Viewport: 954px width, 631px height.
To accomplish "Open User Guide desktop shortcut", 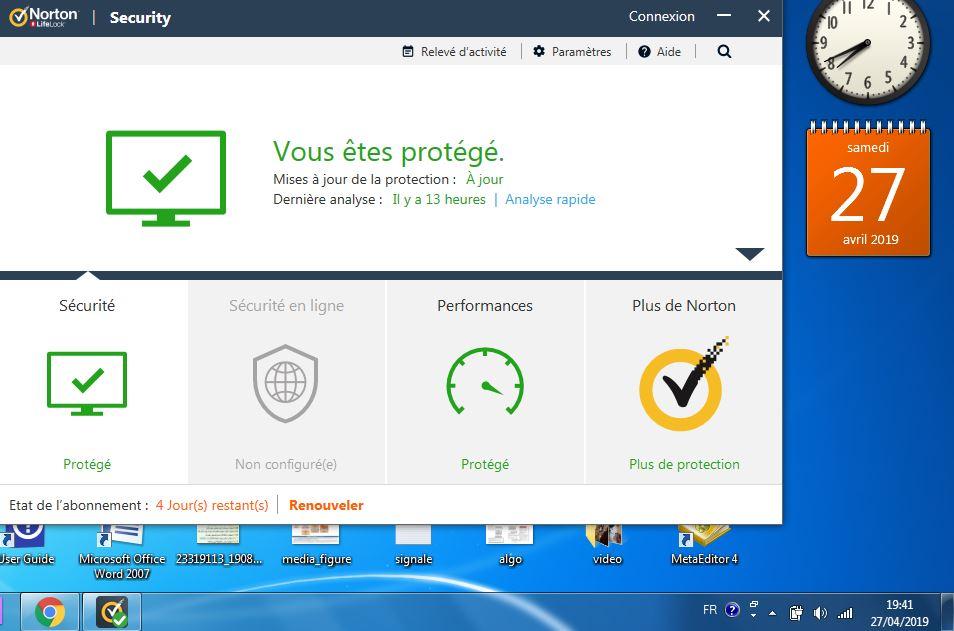I will pos(26,545).
